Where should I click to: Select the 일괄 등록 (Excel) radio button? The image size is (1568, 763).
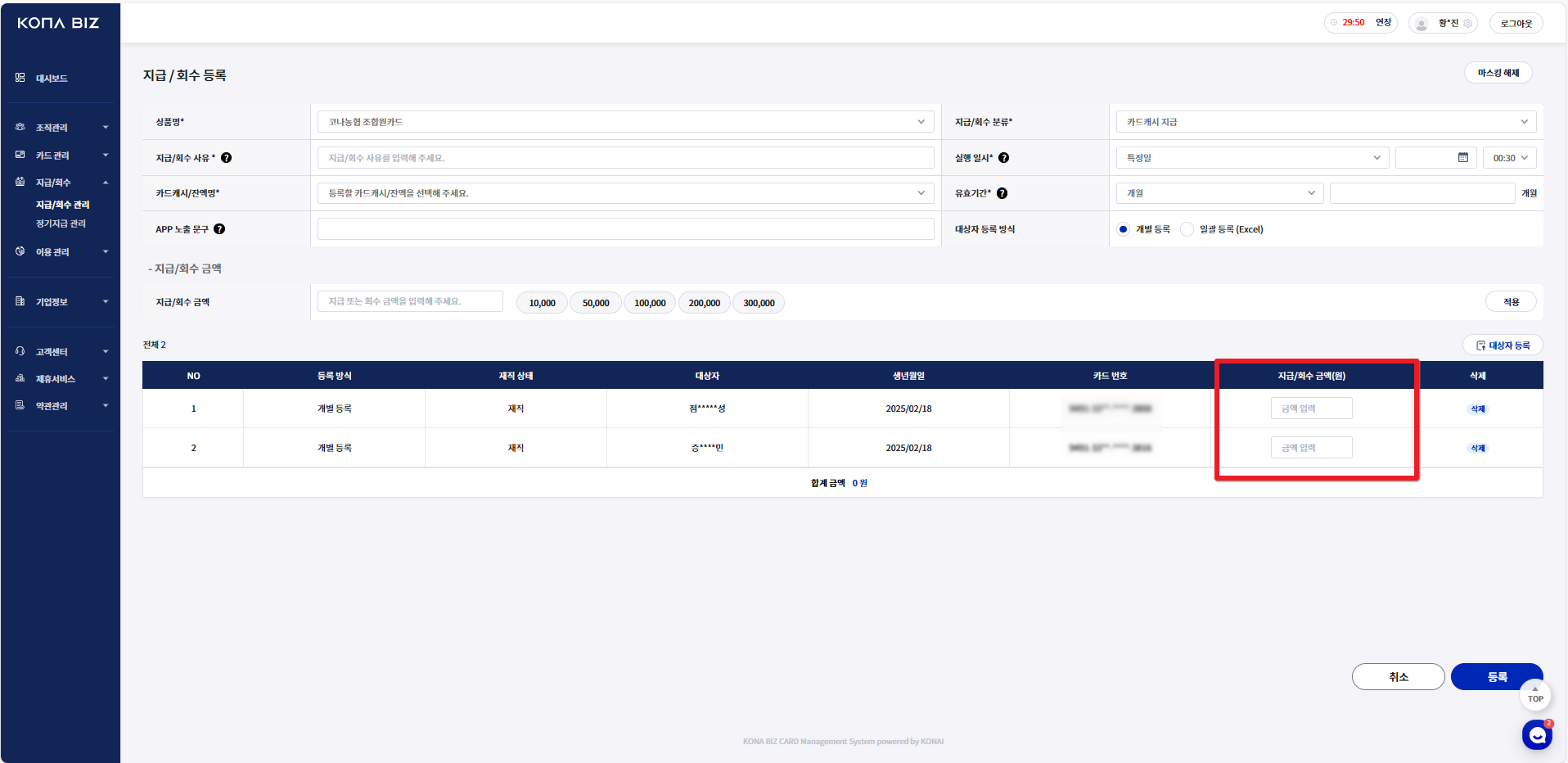click(1187, 229)
